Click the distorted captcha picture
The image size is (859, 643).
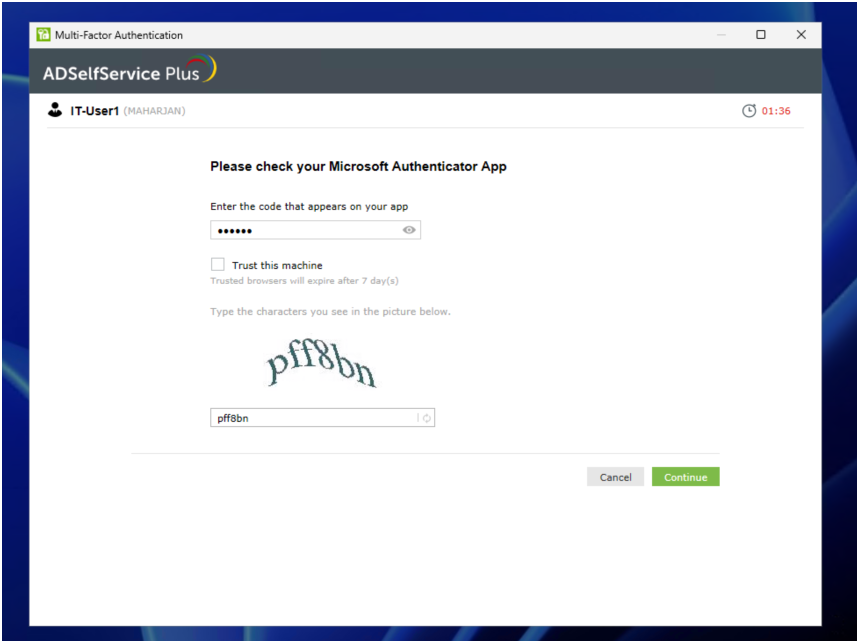pyautogui.click(x=321, y=367)
